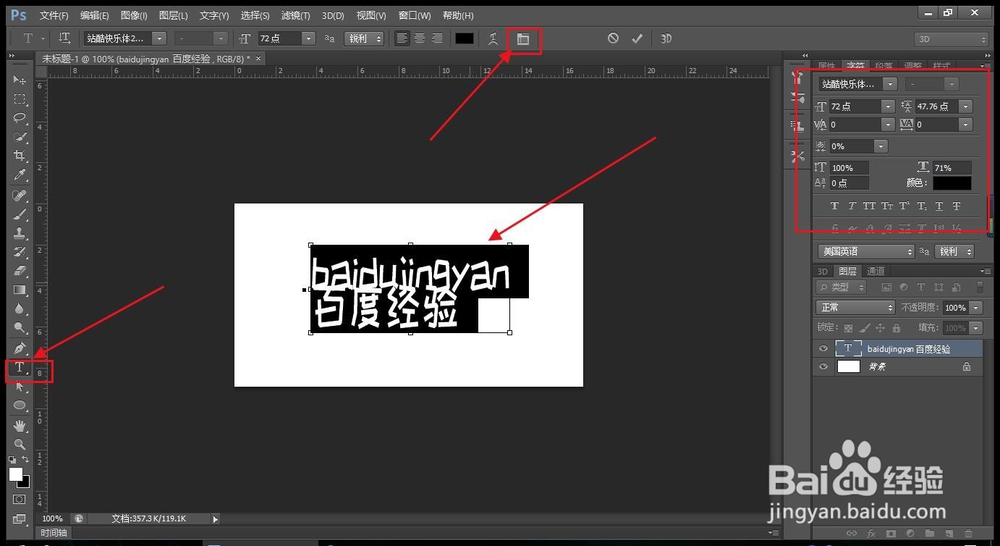Viewport: 1000px width, 546px height.
Task: Toggle underline in Character panel
Action: tap(939, 206)
